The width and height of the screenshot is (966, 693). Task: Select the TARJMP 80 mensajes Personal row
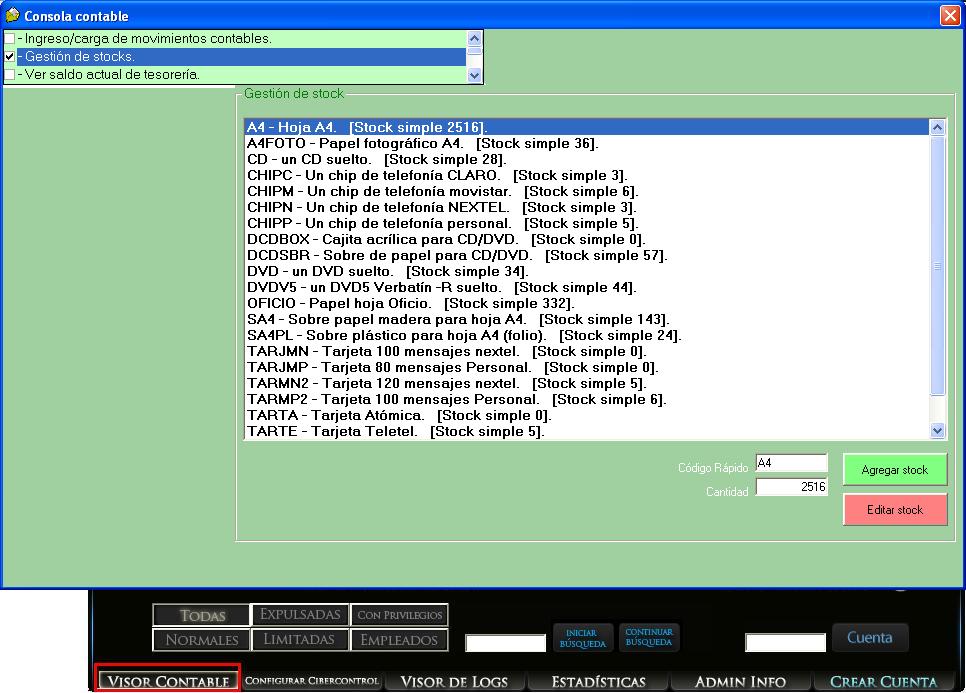(x=587, y=368)
